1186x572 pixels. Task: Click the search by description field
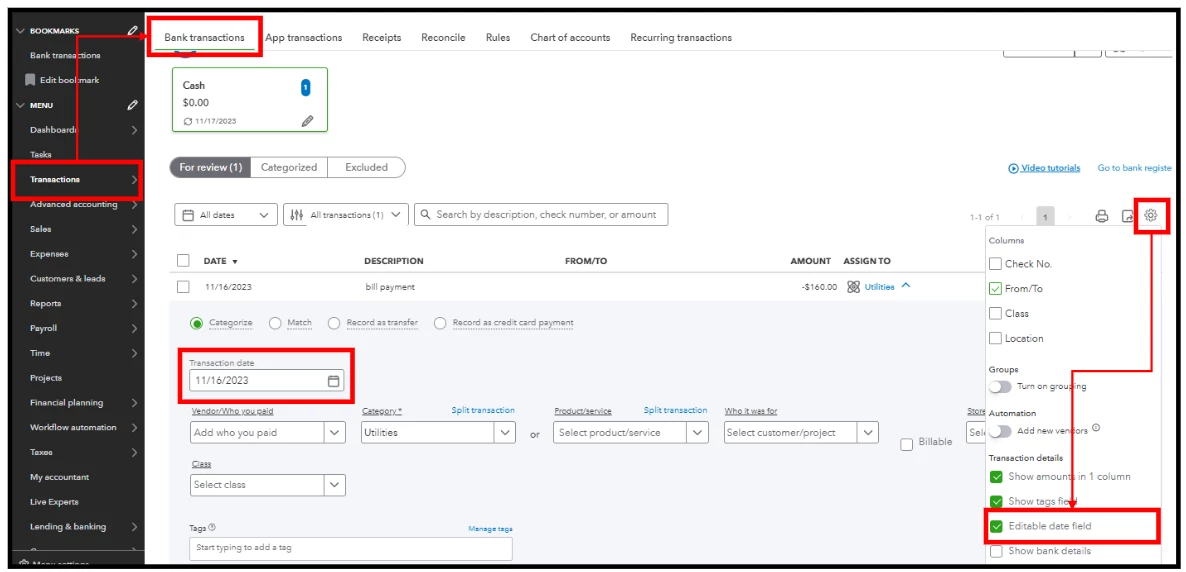pos(541,214)
